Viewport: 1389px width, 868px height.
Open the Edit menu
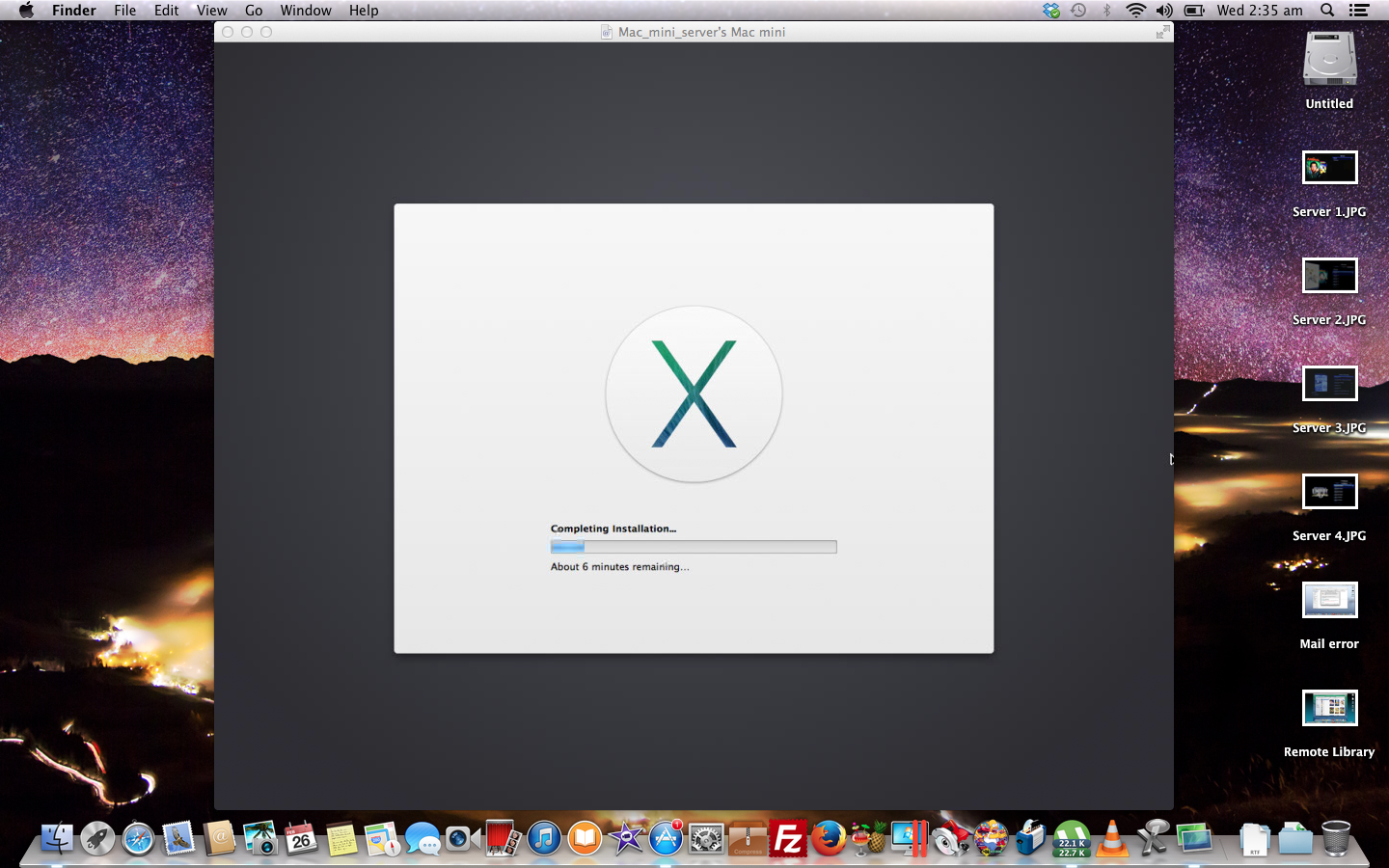(x=167, y=11)
